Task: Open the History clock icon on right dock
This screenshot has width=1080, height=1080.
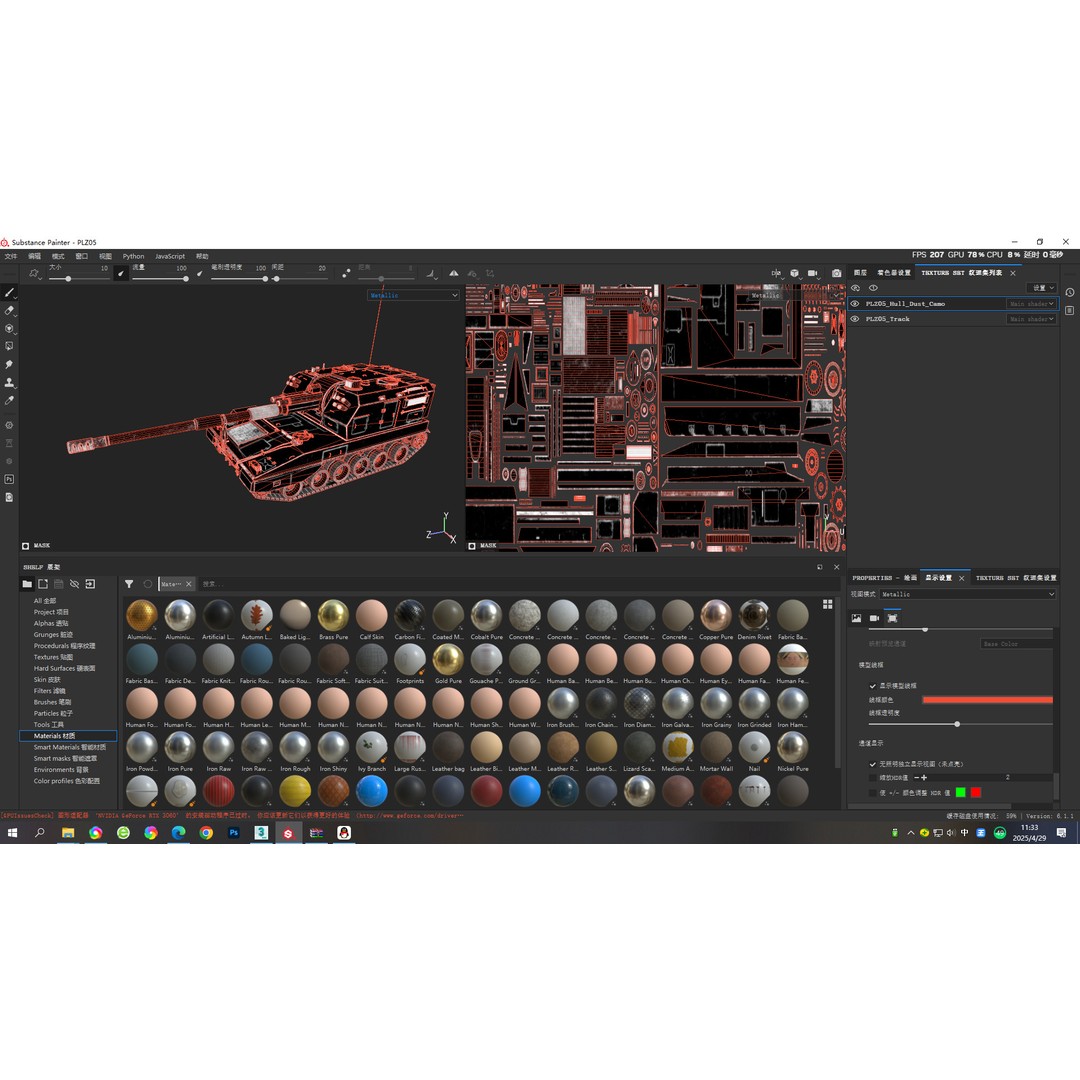Action: point(1070,292)
